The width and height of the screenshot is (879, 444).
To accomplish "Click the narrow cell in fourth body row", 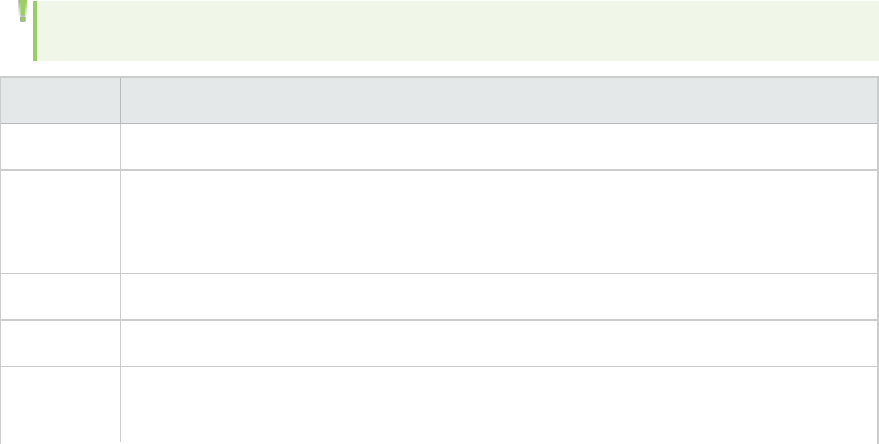I will [60, 343].
